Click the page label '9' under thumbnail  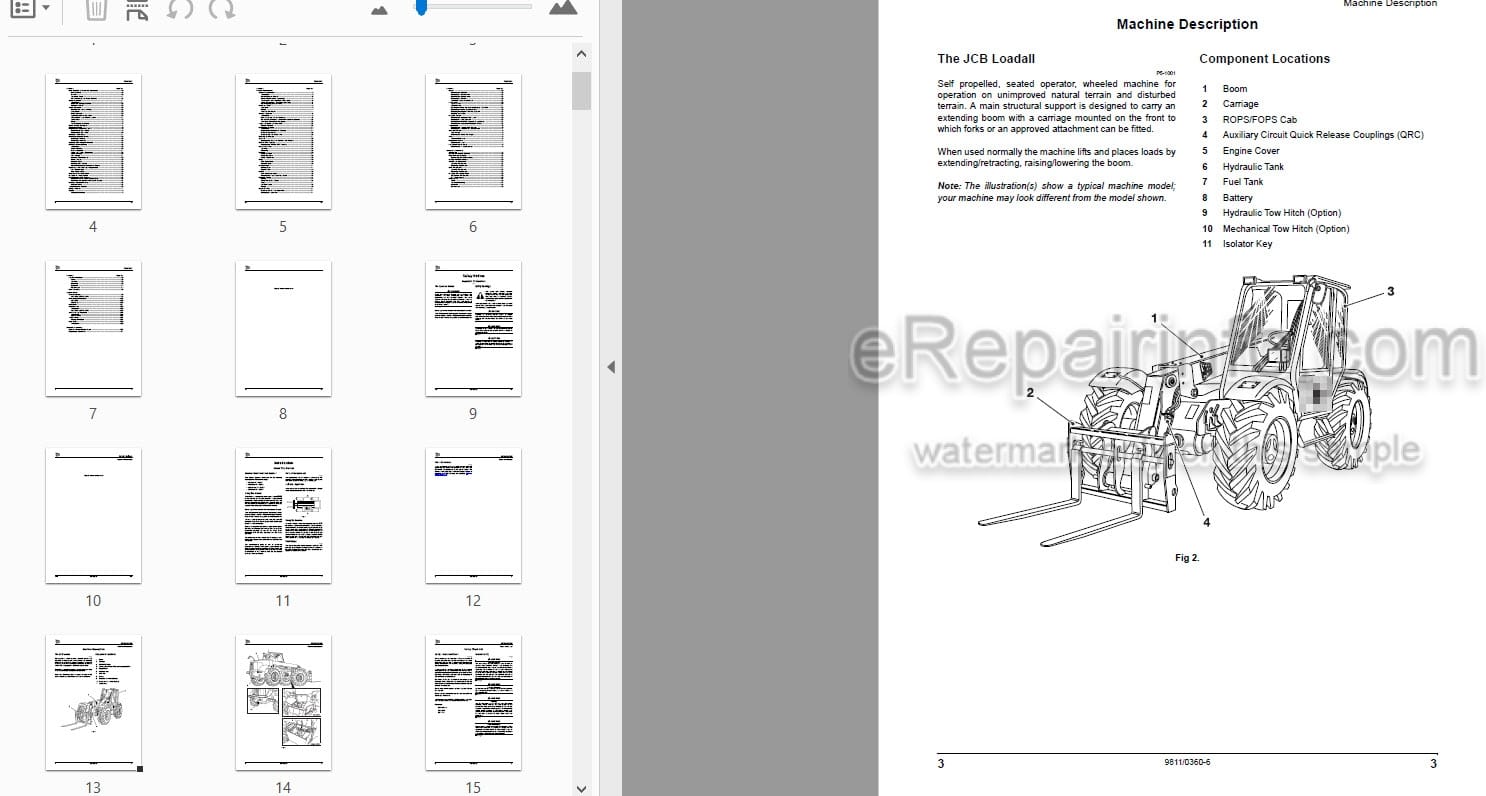(473, 413)
